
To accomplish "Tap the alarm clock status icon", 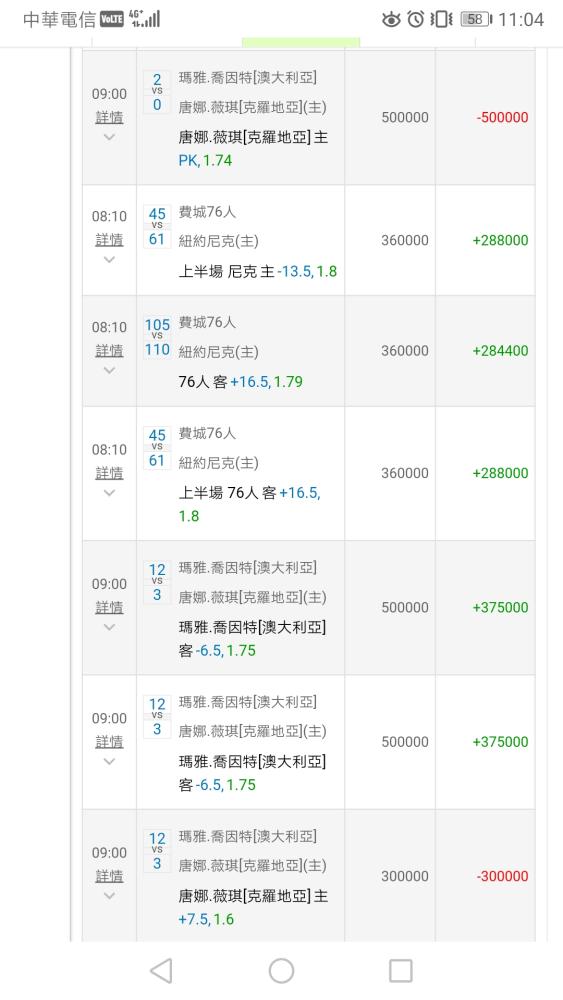I will tap(416, 19).
